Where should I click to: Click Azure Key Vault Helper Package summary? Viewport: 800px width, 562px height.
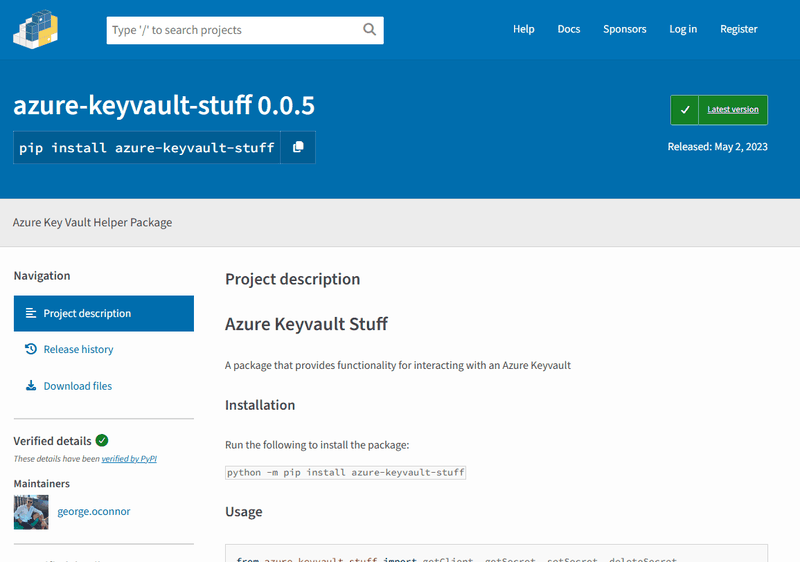pos(92,222)
